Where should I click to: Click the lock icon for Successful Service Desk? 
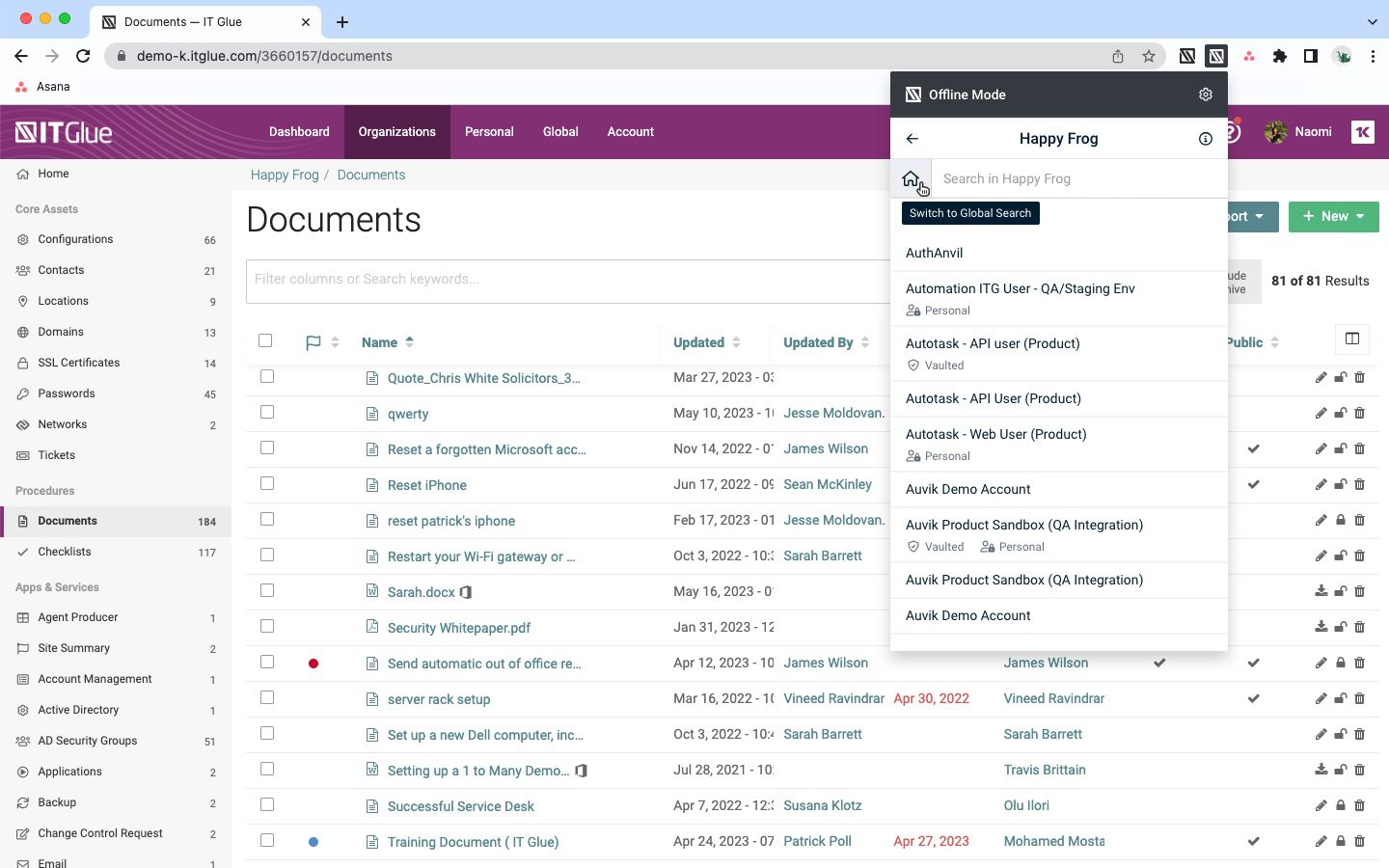point(1340,805)
